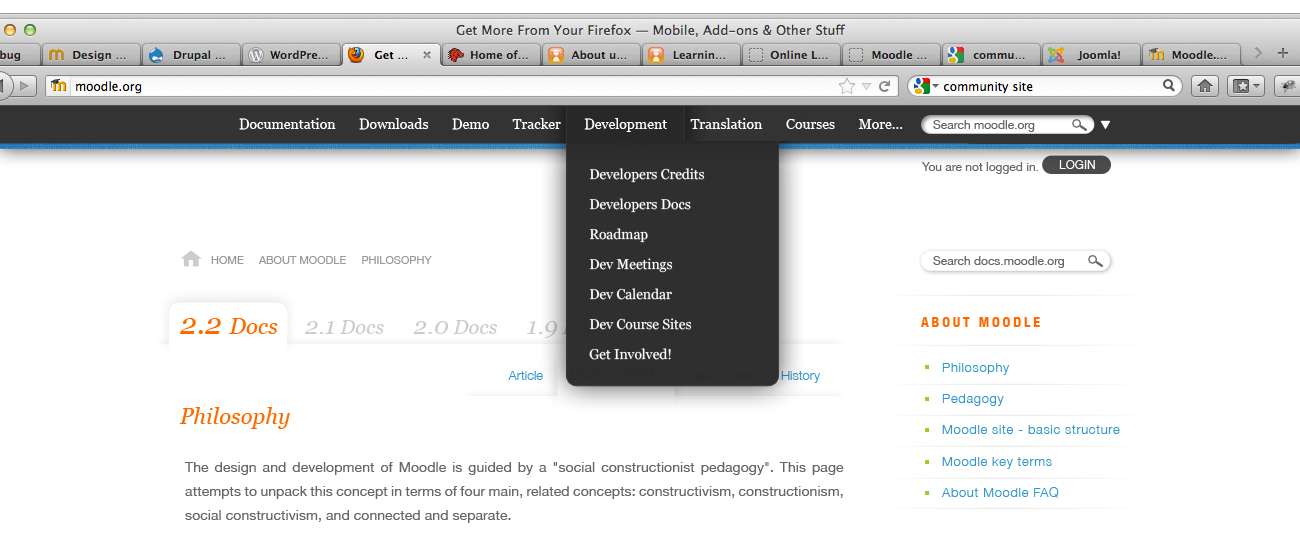Switch to the Design tab
Screen dimensions: 1300x542
click(x=90, y=55)
